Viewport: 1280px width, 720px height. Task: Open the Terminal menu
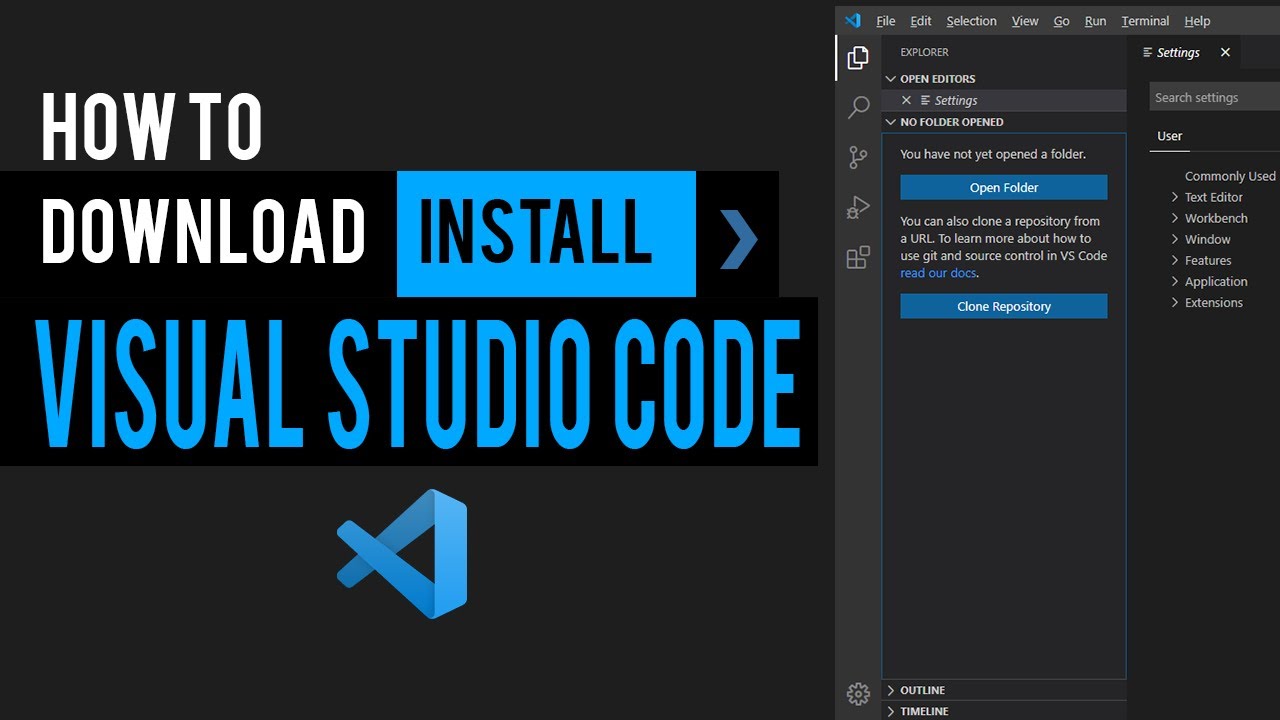(x=1145, y=21)
